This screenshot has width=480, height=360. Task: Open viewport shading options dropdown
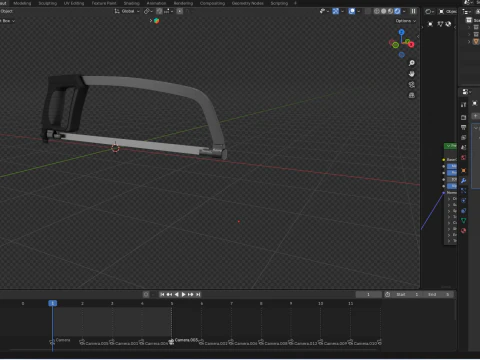click(404, 11)
